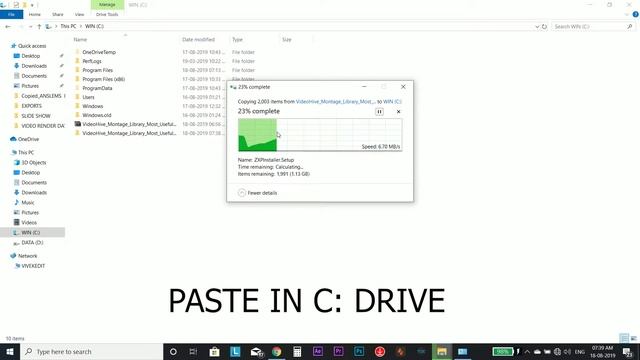Select the Windows folder

point(93,106)
